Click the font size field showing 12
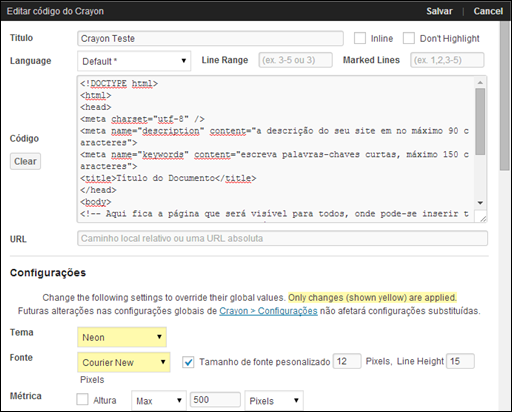Screen dimensions: 512x412 coord(347,361)
